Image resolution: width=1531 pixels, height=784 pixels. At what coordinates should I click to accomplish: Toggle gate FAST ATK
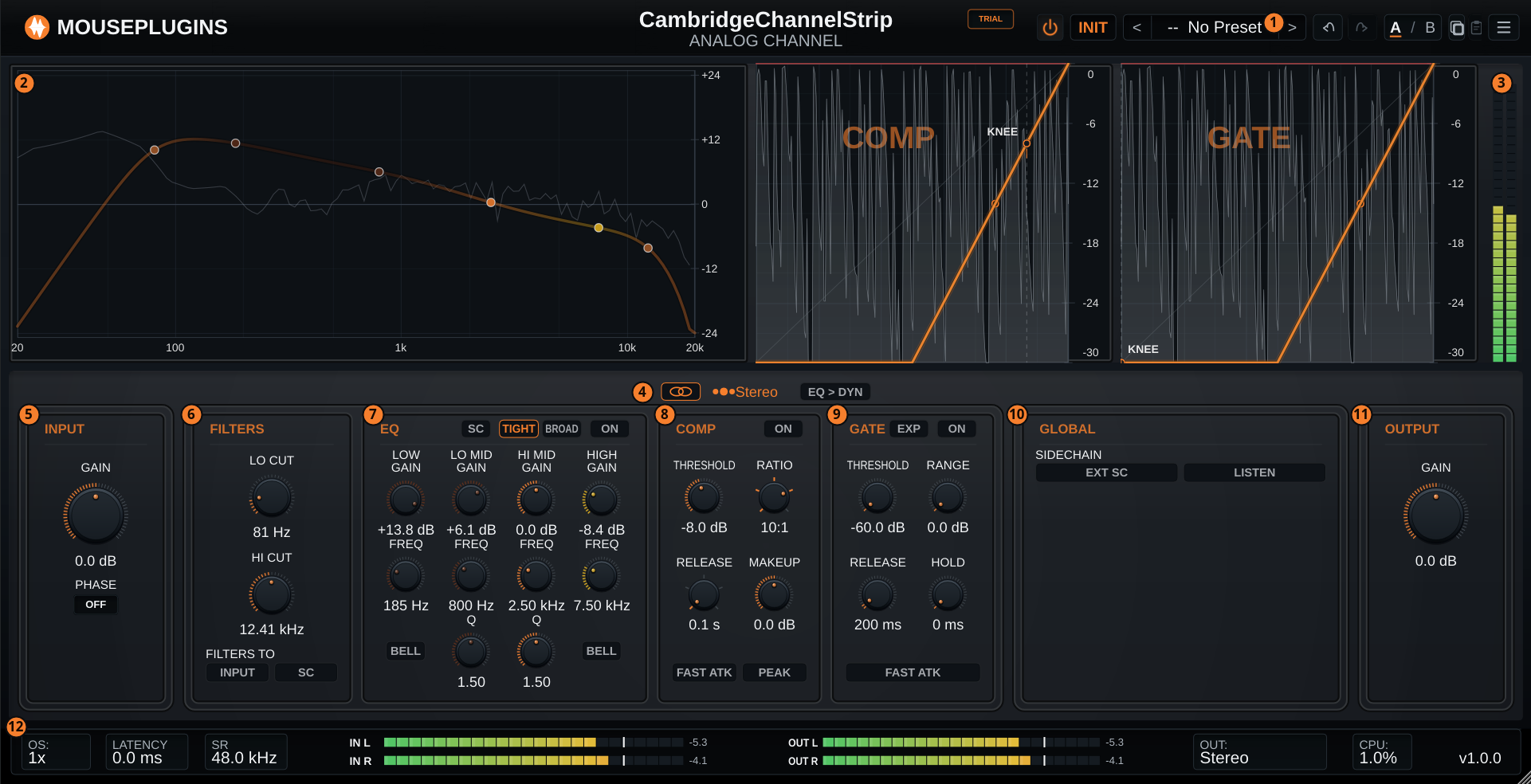tap(913, 672)
